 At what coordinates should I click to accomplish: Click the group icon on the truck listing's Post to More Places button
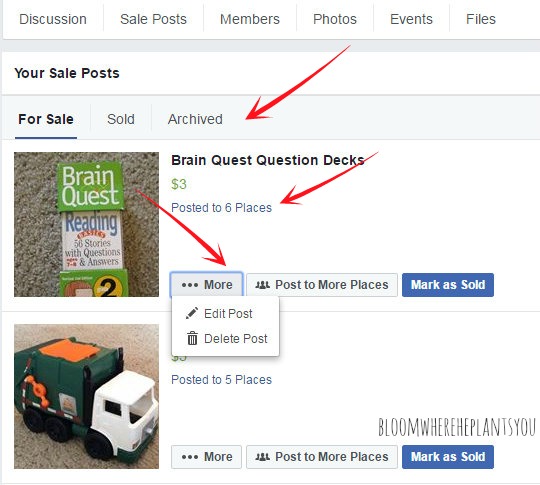262,457
